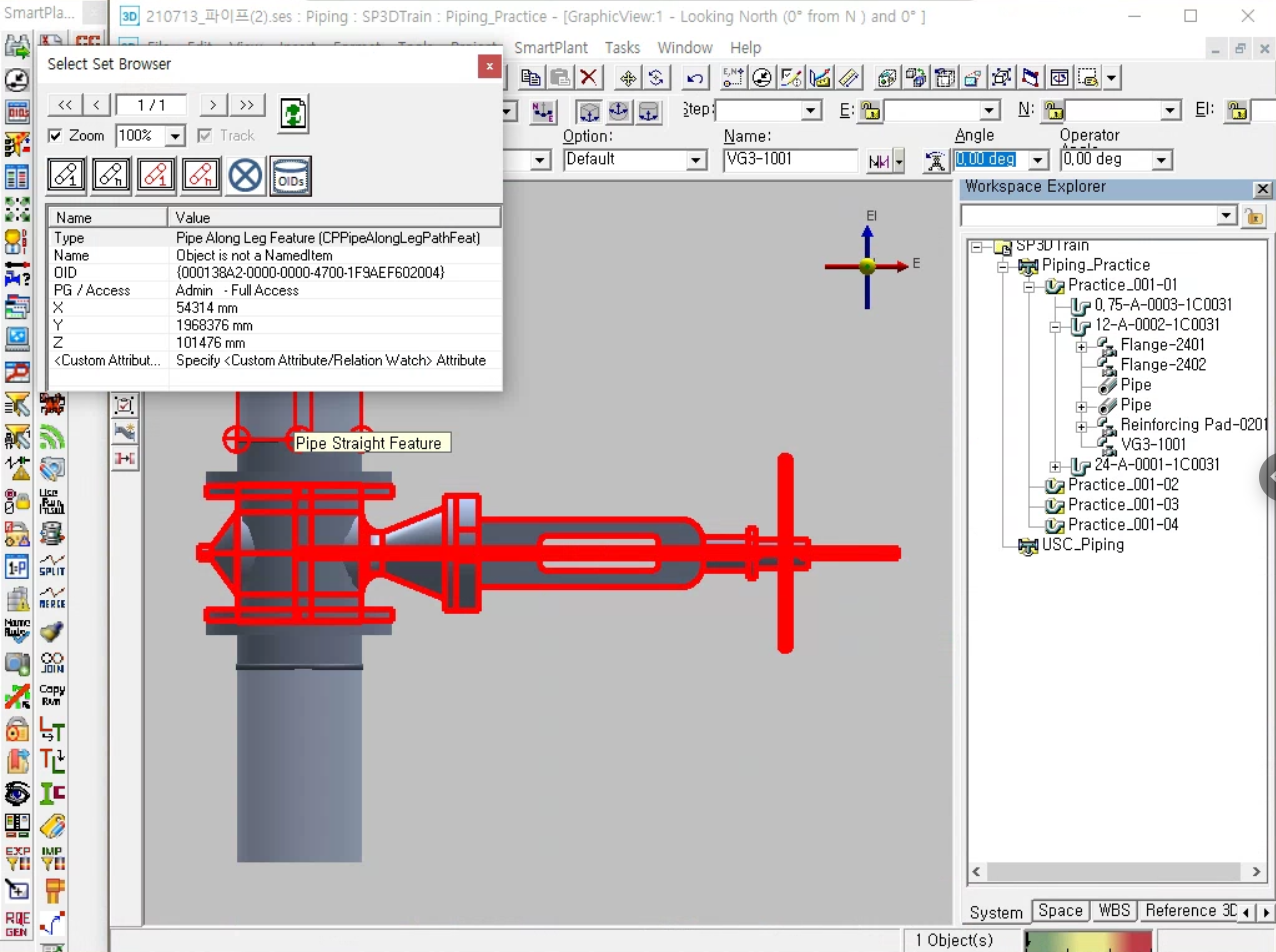This screenshot has height=952, width=1276.
Task: Click the binoculars icon atop left toolbar
Action: (17, 46)
